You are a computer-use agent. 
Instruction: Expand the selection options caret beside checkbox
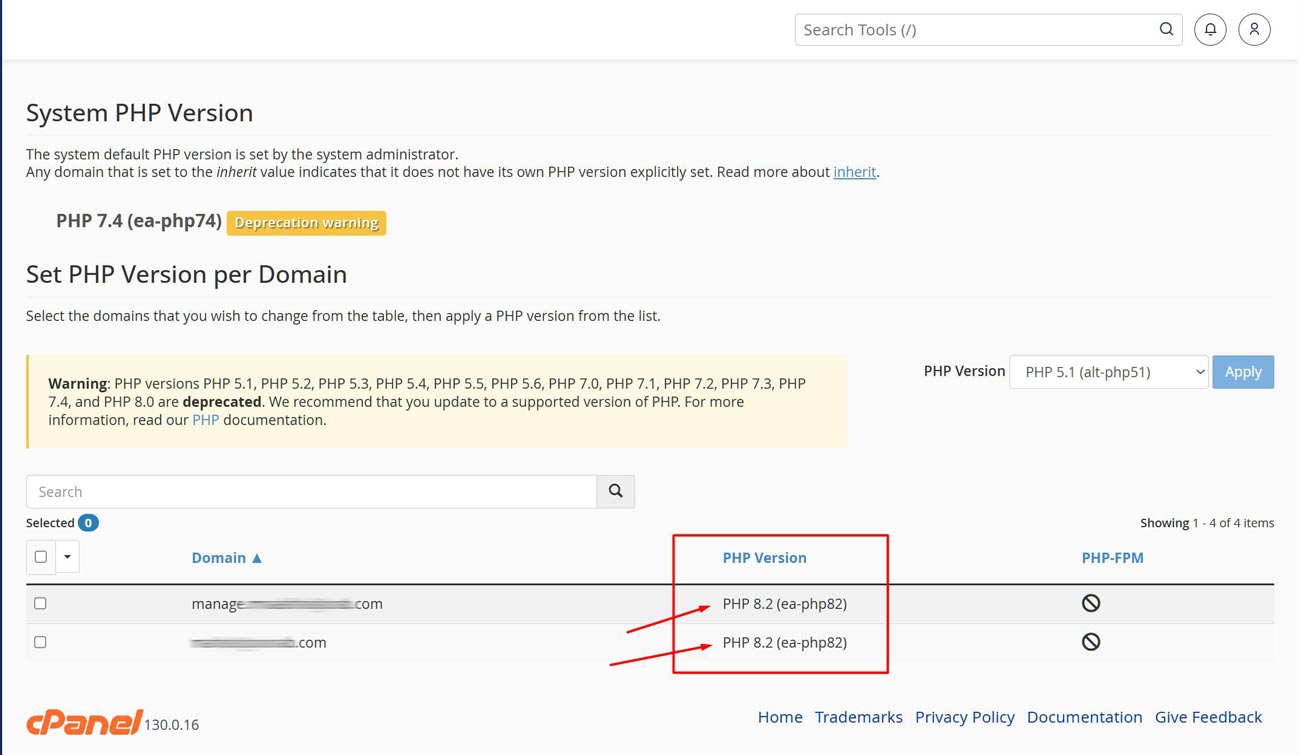coord(67,557)
